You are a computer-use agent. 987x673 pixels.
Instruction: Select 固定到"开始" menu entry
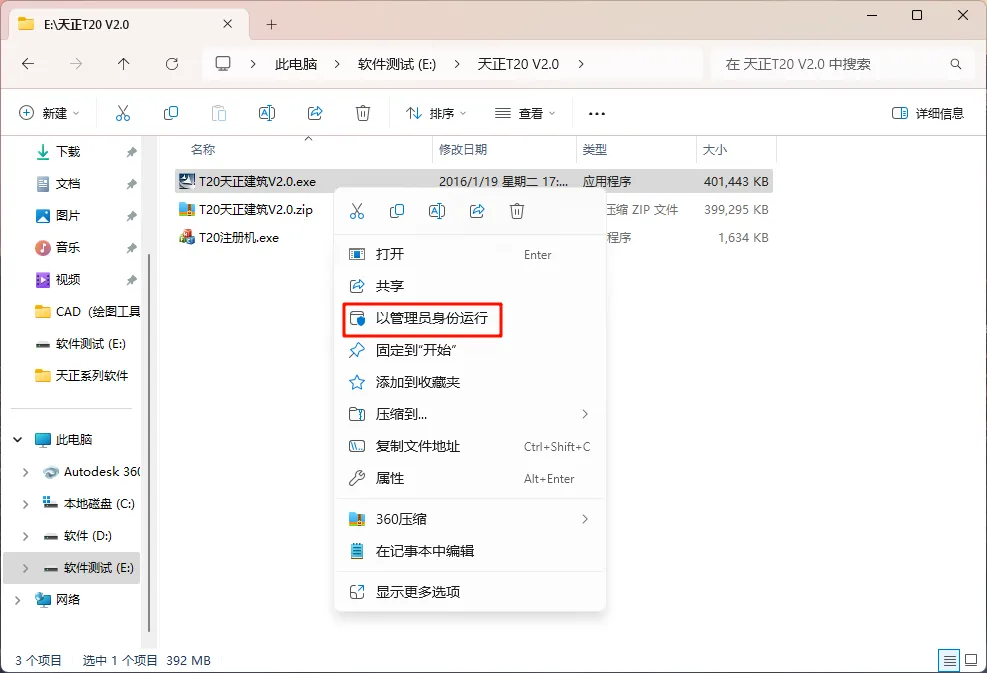[470, 351]
